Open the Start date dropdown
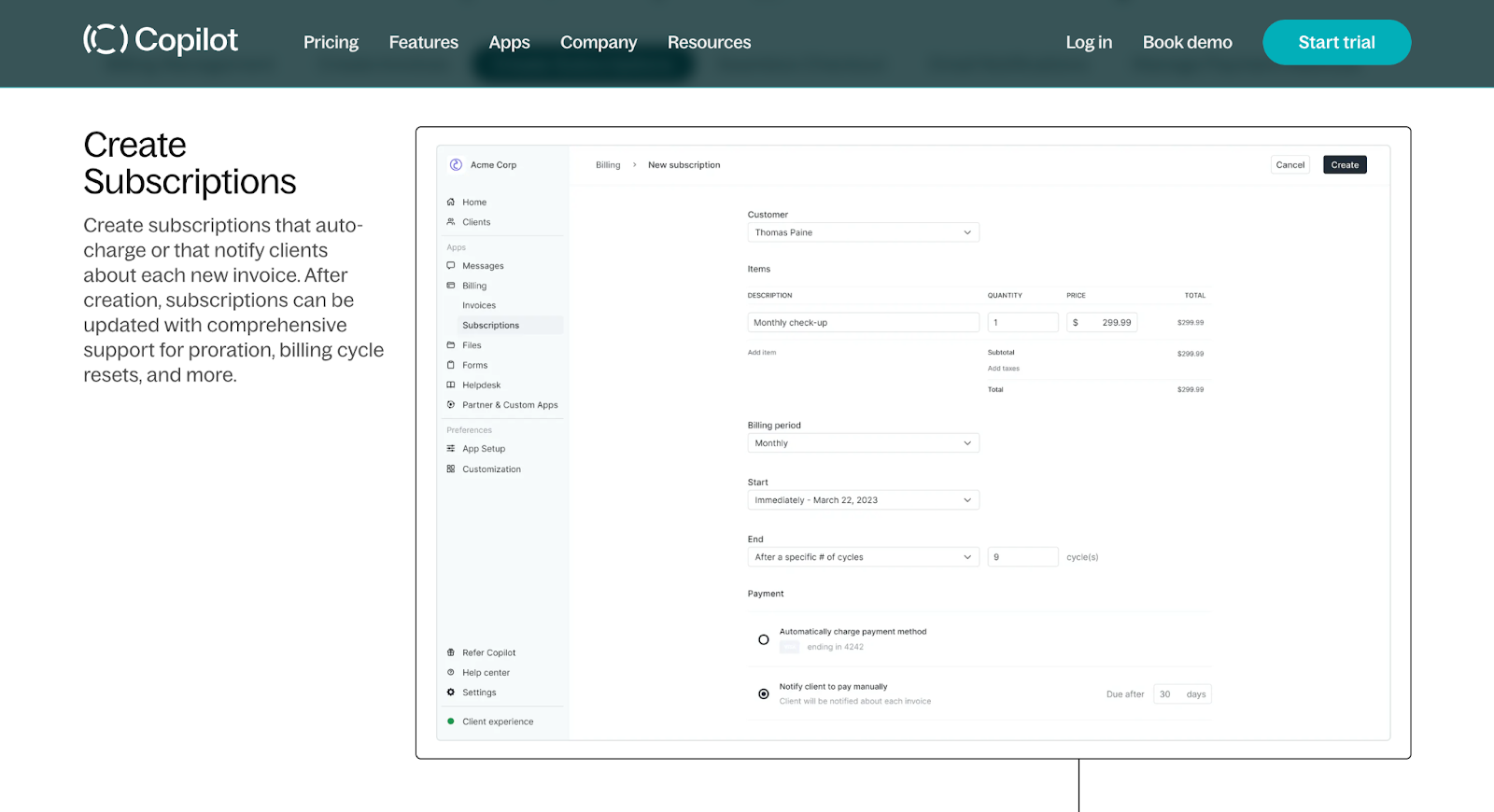 click(x=863, y=500)
